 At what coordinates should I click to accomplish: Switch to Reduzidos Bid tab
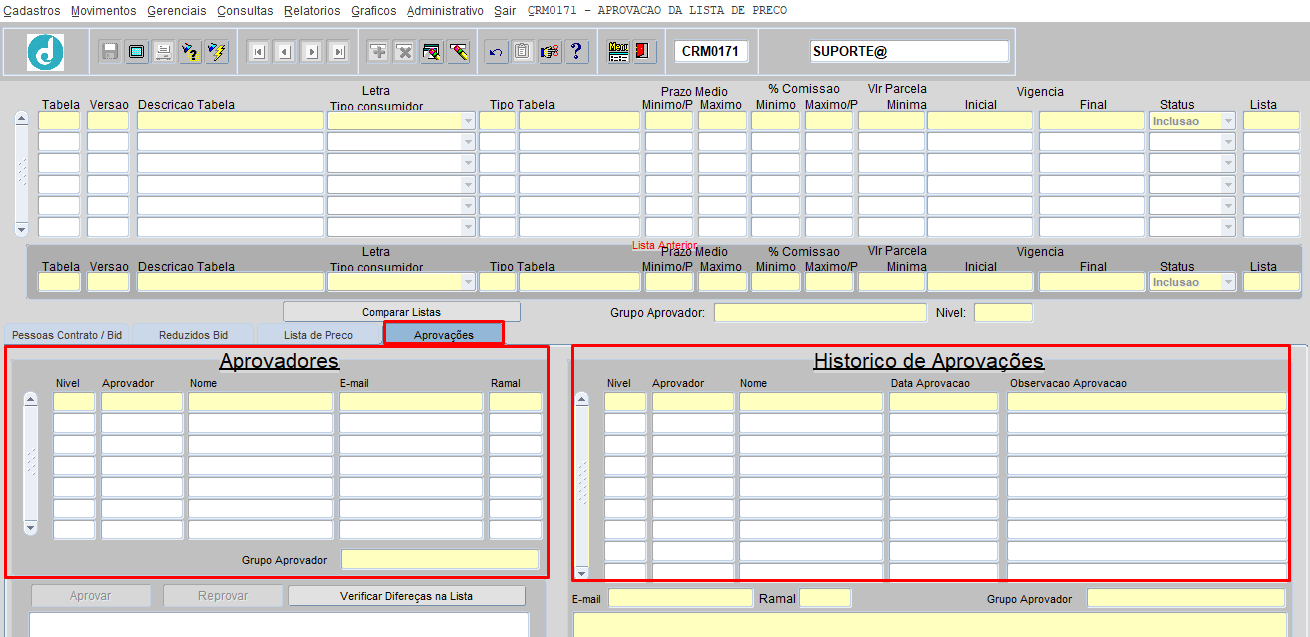(x=193, y=335)
